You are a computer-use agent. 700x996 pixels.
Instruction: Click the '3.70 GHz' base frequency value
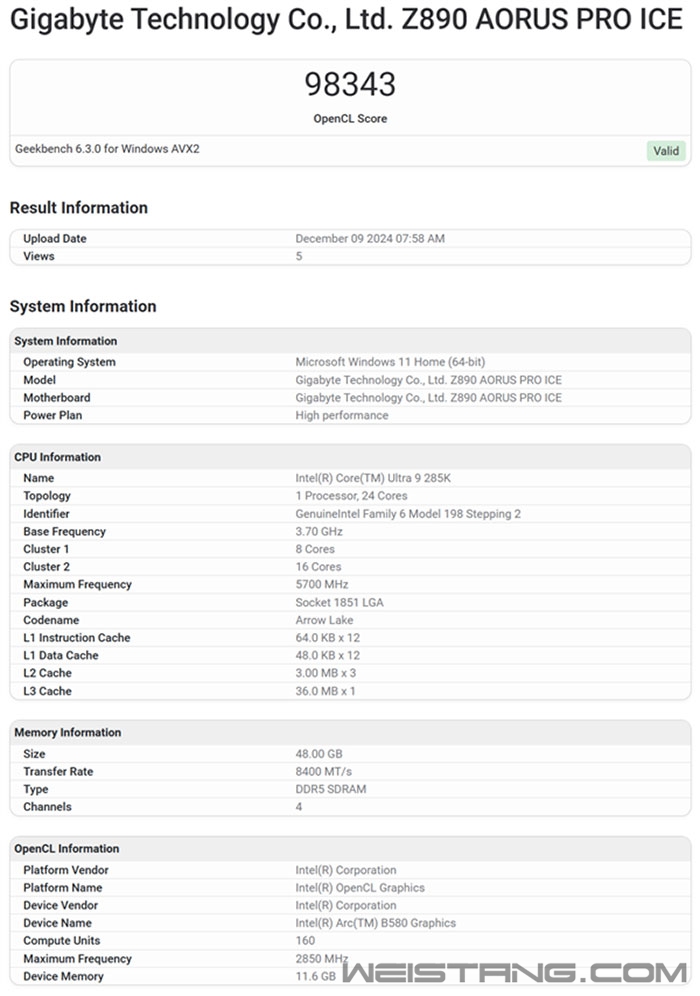pos(319,532)
